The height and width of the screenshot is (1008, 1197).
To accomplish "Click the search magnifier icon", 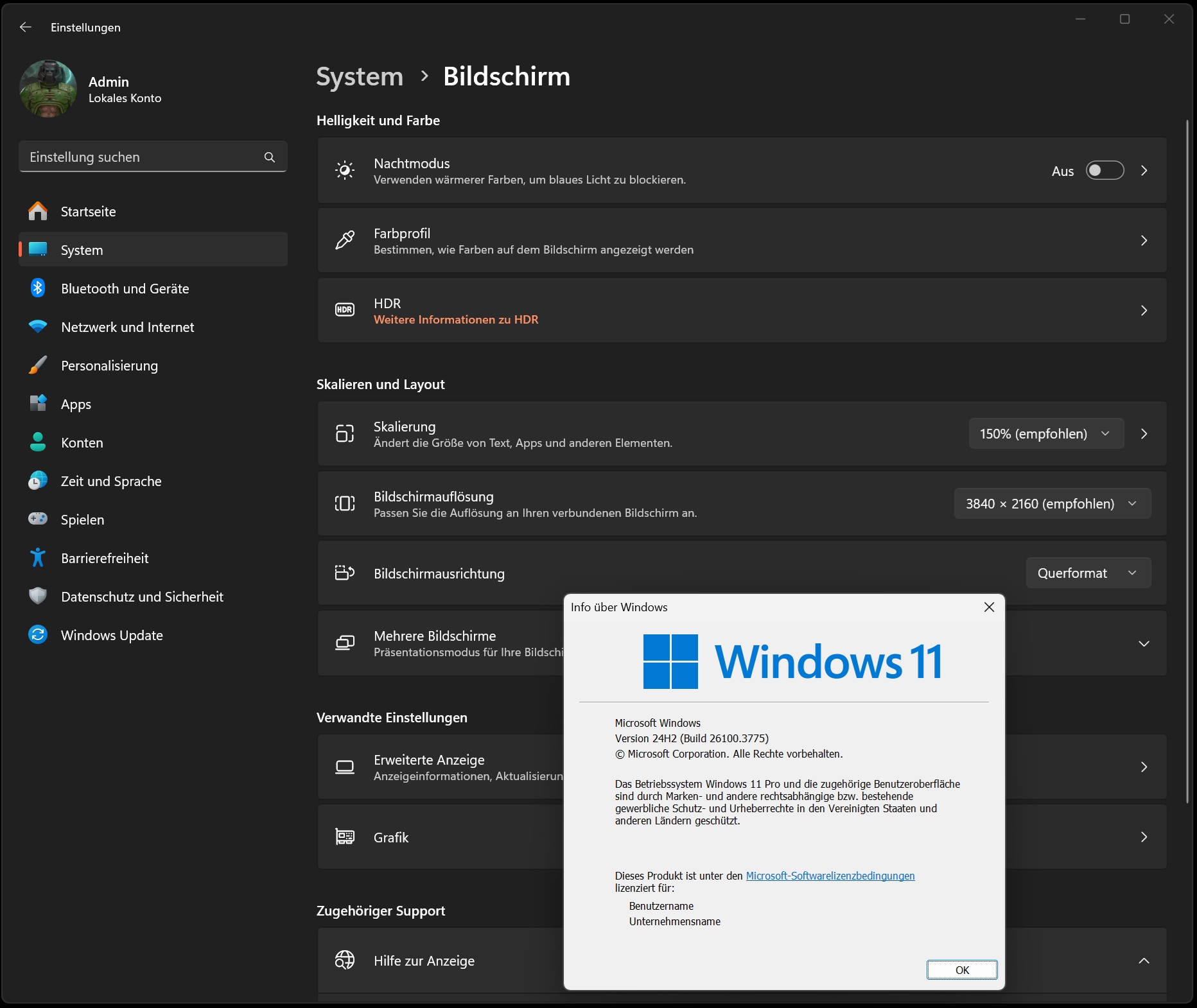I will (x=270, y=157).
